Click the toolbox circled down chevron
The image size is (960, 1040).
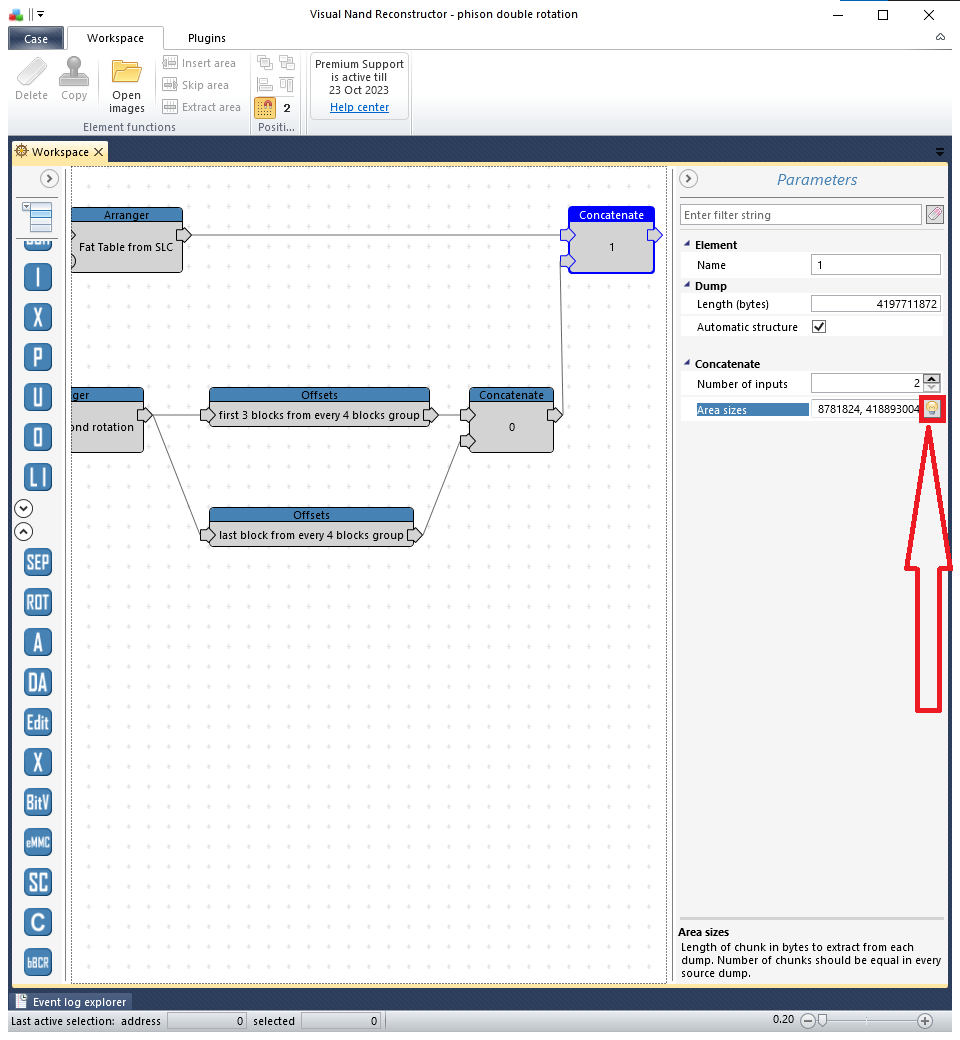coord(23,509)
